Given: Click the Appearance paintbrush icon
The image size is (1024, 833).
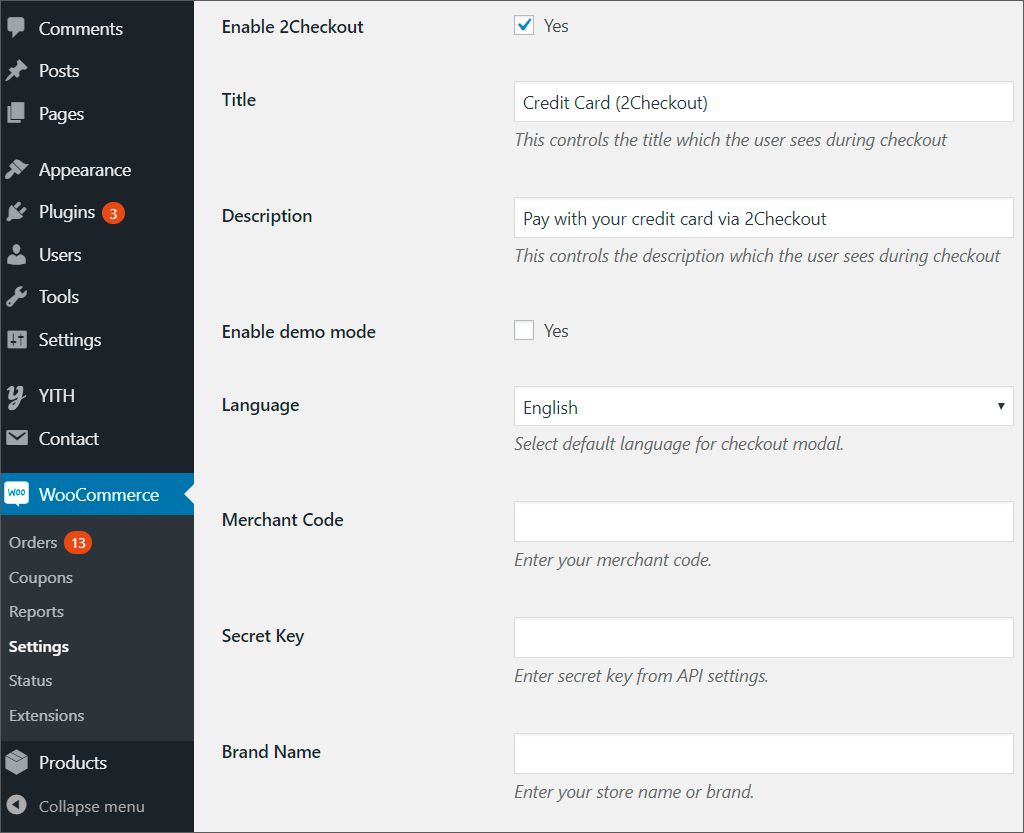Looking at the screenshot, I should (16, 170).
